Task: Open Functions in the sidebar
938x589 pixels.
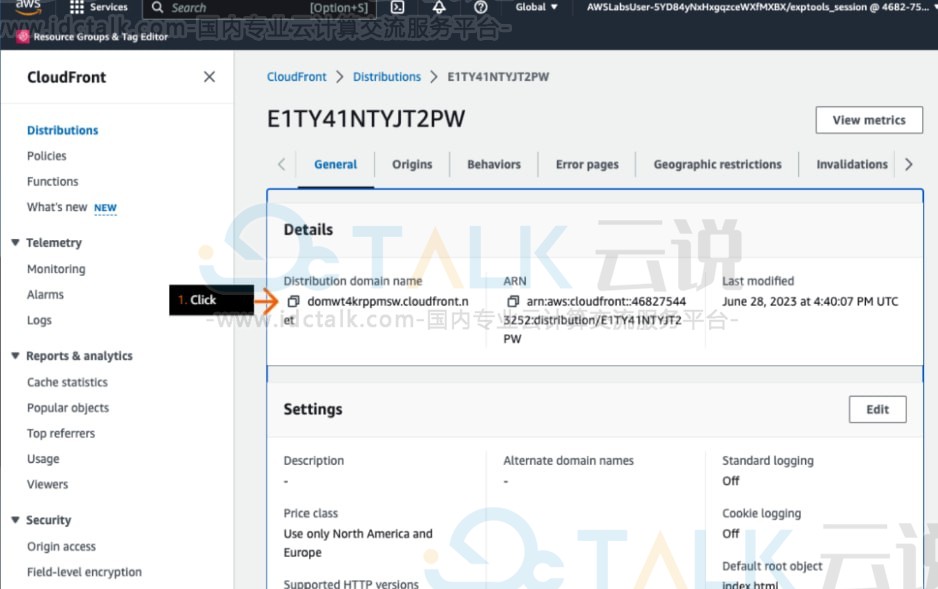Action: [53, 182]
